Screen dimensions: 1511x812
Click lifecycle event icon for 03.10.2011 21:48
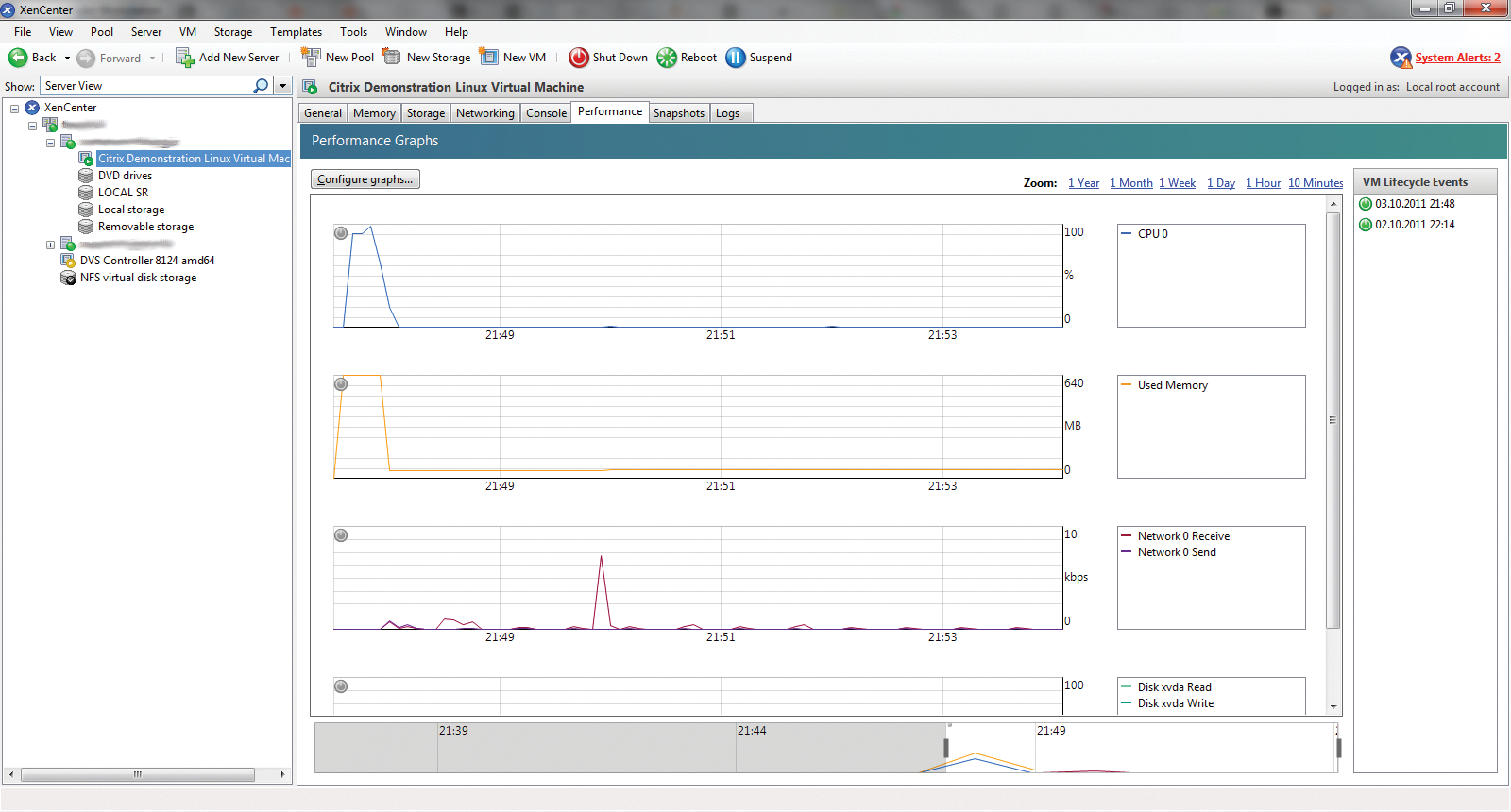click(x=1366, y=204)
